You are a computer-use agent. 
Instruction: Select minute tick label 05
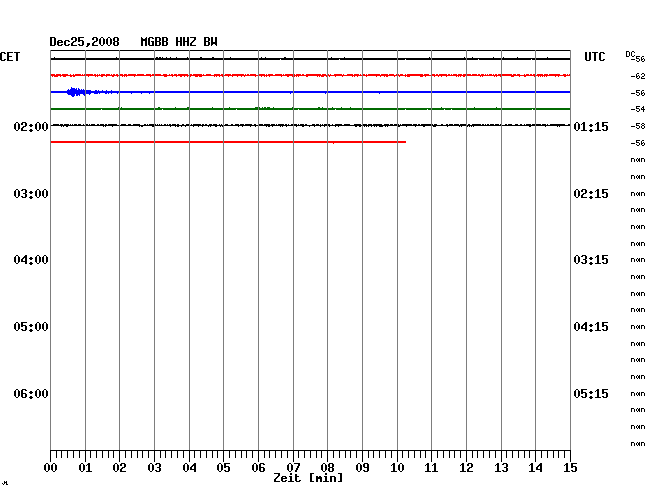click(223, 467)
